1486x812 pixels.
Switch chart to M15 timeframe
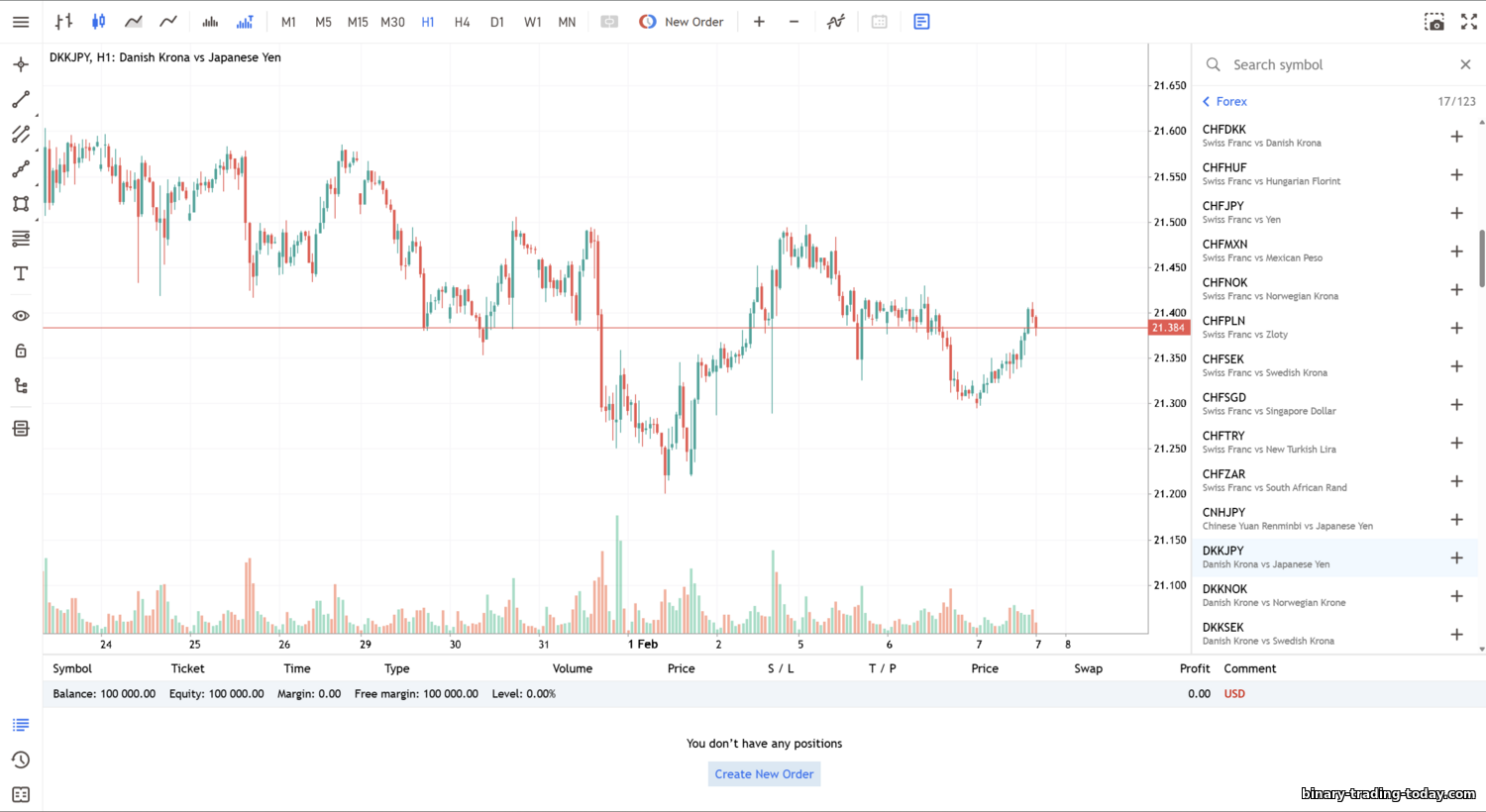(358, 22)
